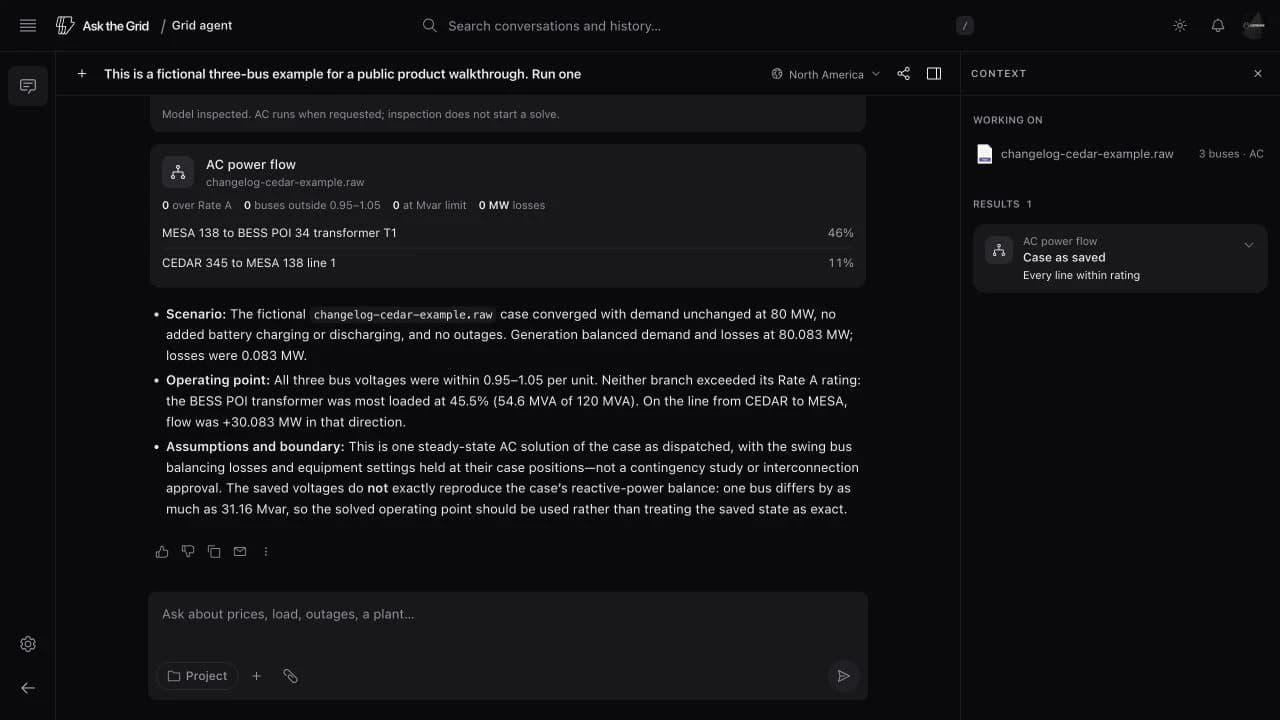Open more response options menu

coord(266,552)
